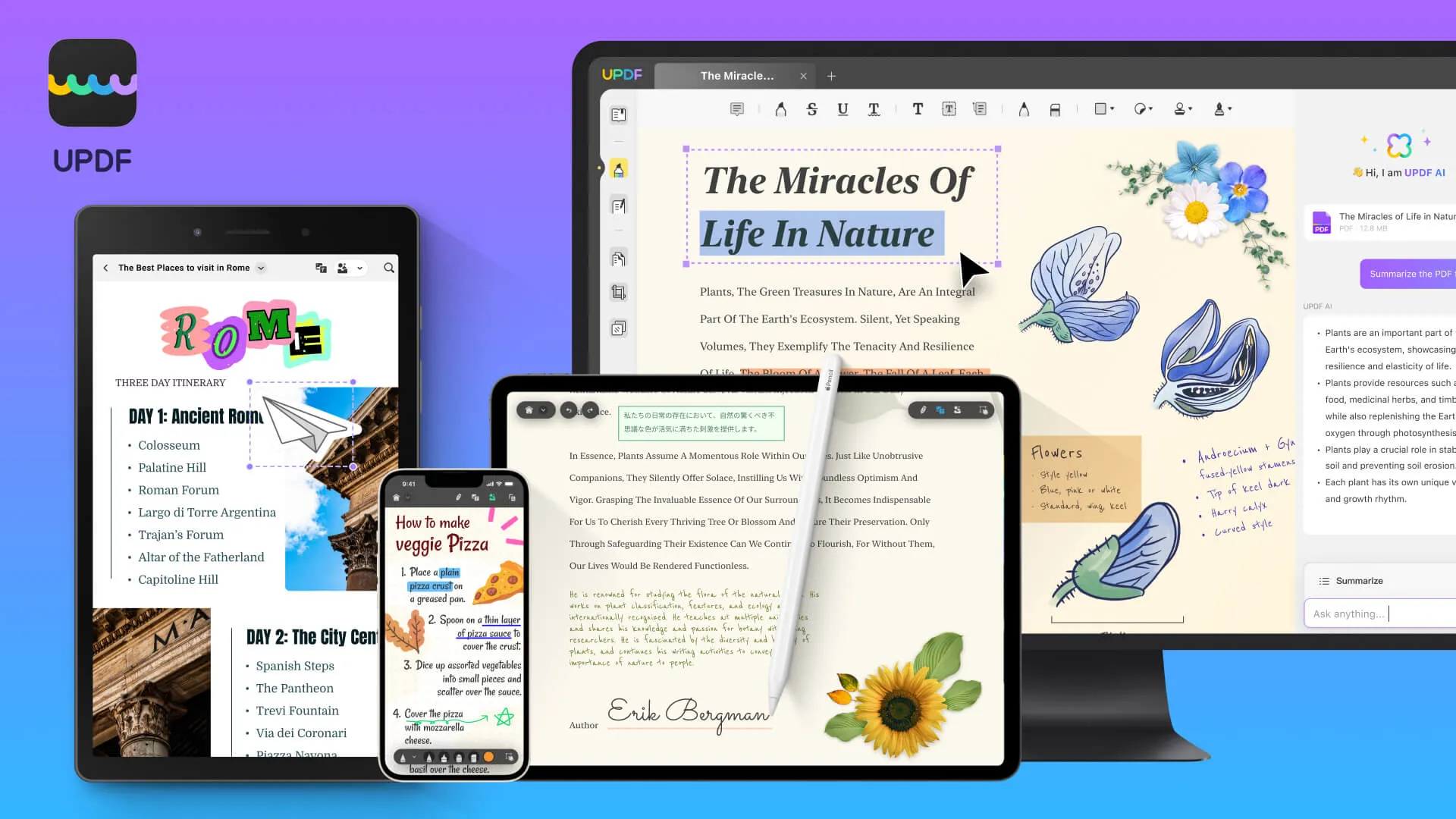
Task: Click the search icon in The Best Places document
Action: [x=389, y=267]
